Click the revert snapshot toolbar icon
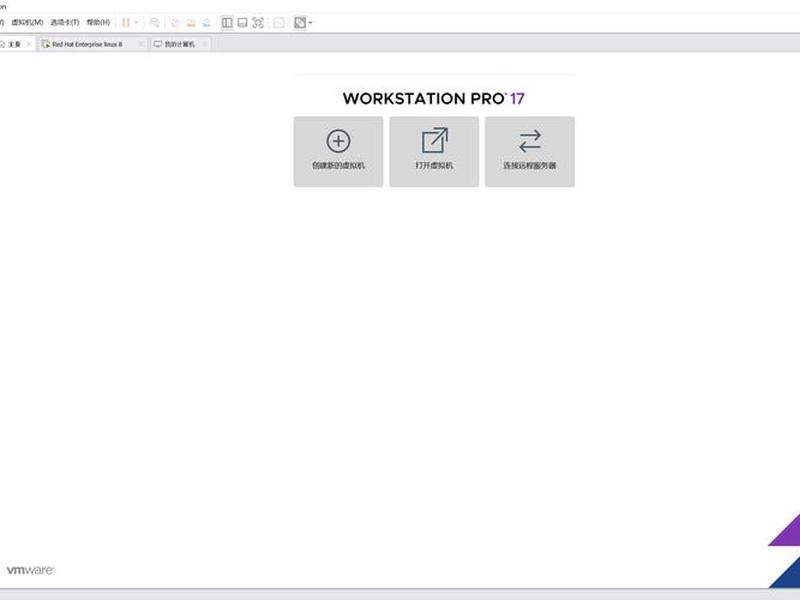800x600 pixels. (191, 22)
